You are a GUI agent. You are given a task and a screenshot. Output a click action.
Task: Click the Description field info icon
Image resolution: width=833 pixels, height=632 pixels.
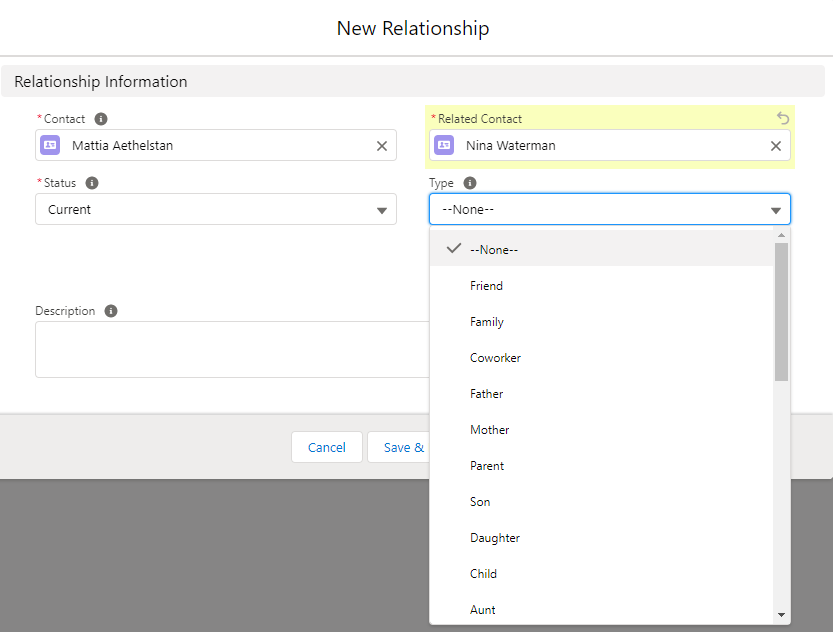click(110, 311)
